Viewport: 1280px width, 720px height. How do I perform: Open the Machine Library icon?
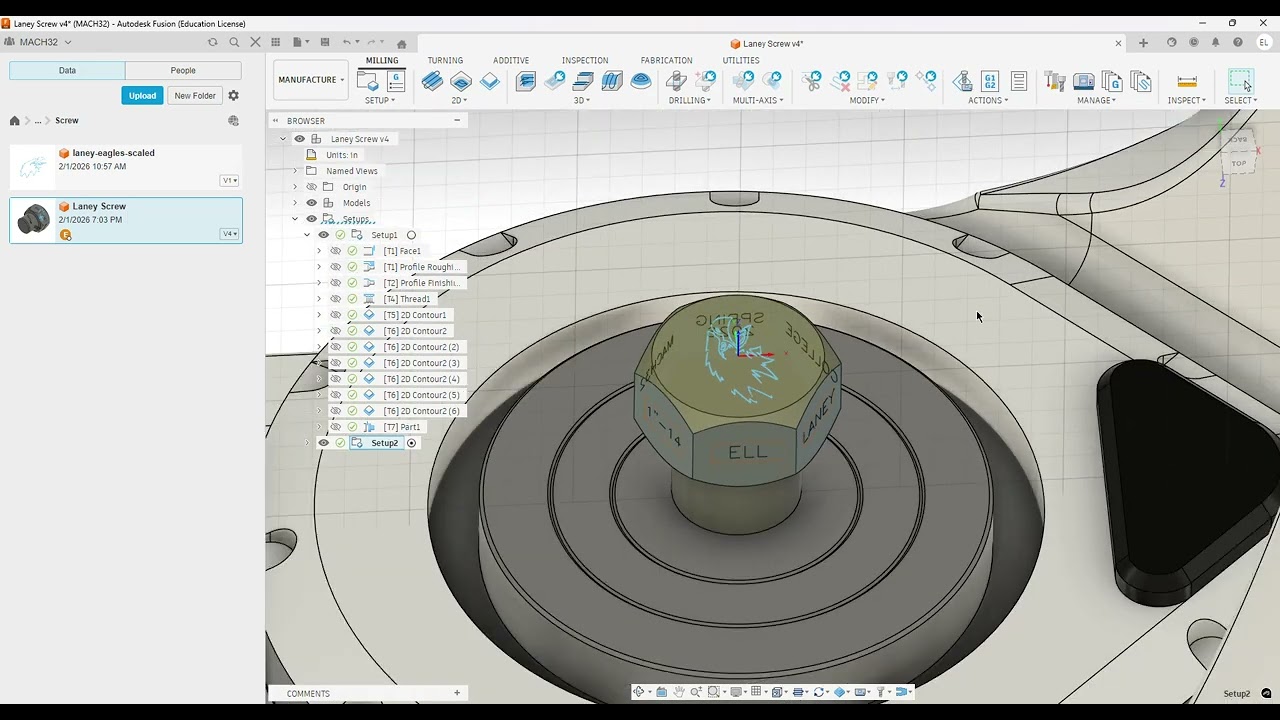[1083, 81]
